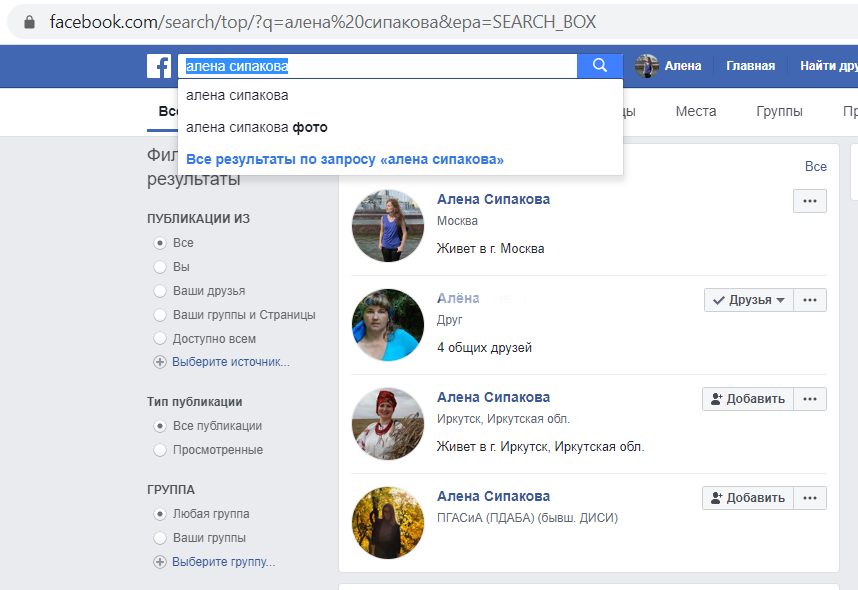Select the Вы radio button

click(x=160, y=267)
